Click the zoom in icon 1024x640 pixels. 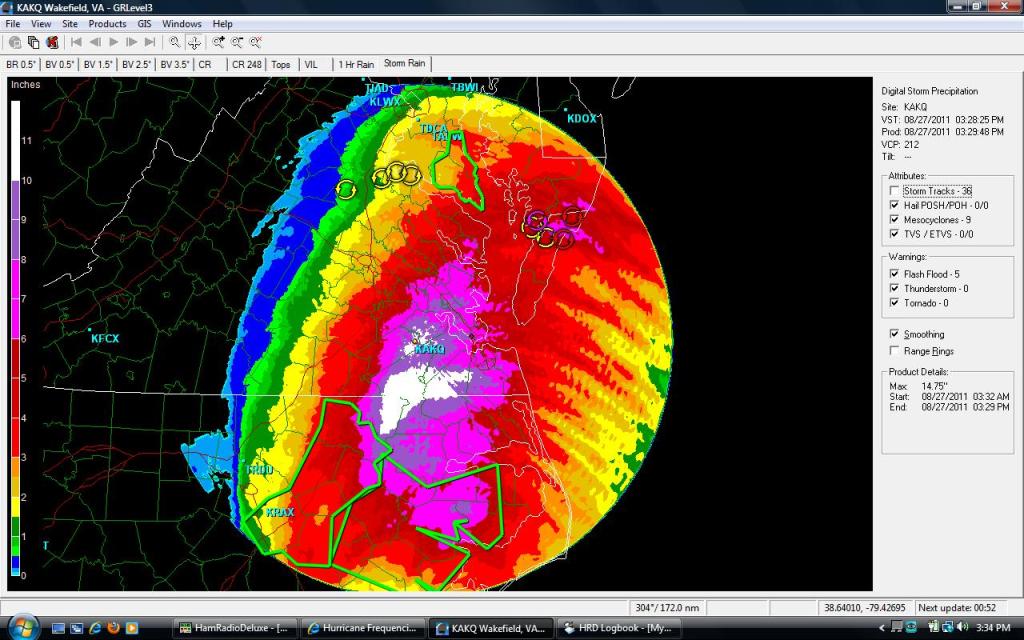pyautogui.click(x=219, y=42)
